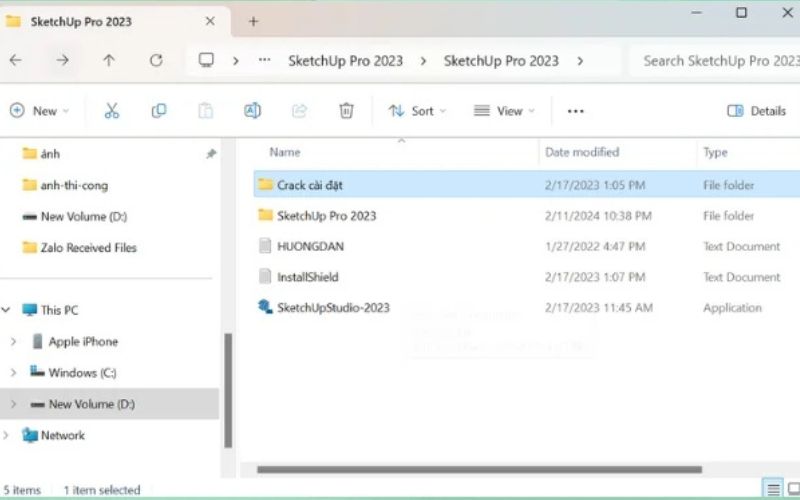Open the View dropdown

(504, 111)
